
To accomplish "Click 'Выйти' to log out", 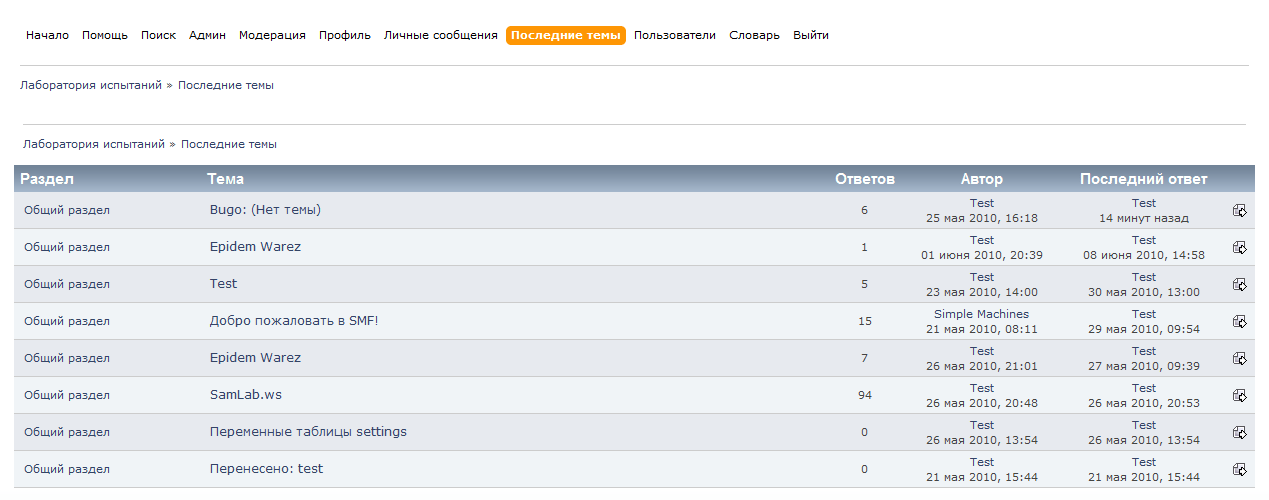I will point(810,35).
